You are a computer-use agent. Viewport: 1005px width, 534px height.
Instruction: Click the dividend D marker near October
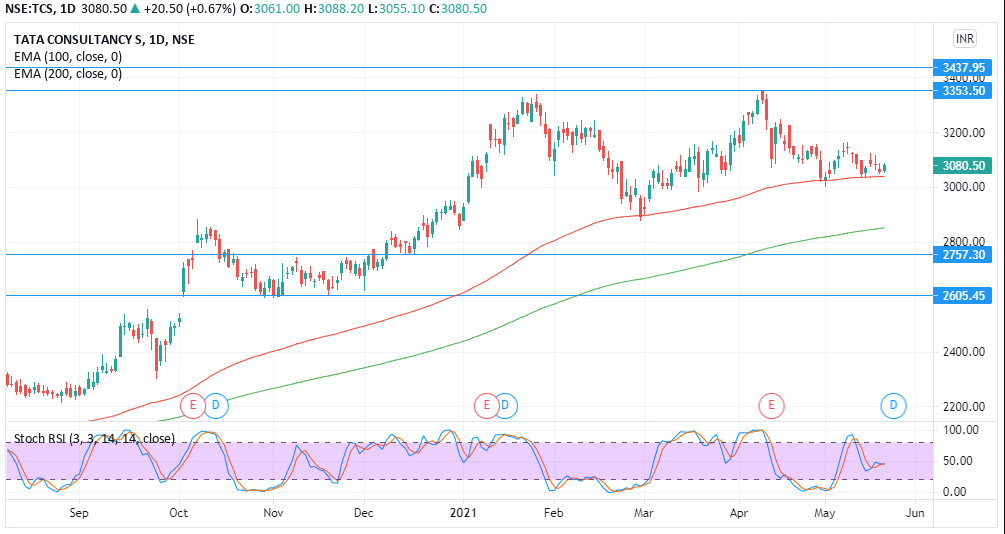[217, 405]
